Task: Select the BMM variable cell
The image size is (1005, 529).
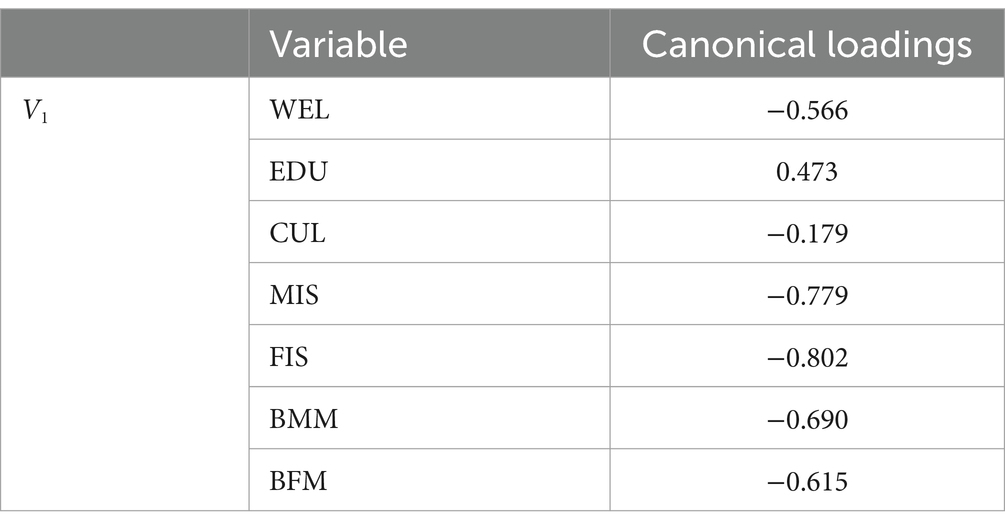Action: (x=429, y=417)
